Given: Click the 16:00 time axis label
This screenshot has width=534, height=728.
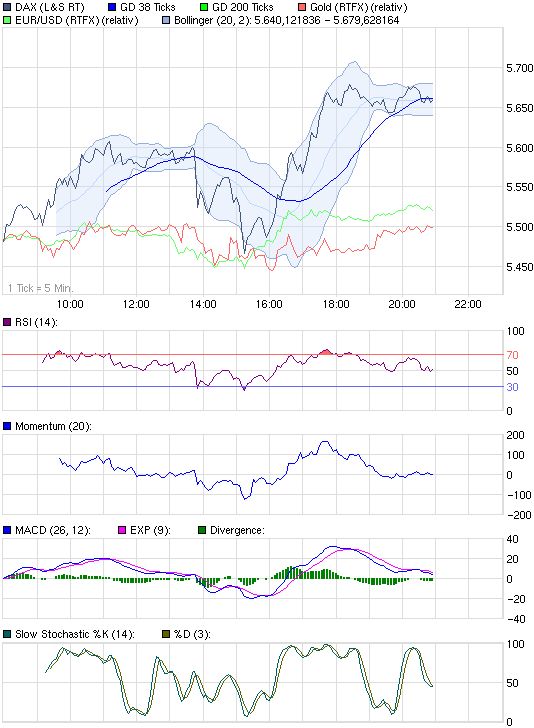Looking at the screenshot, I should point(269,304).
